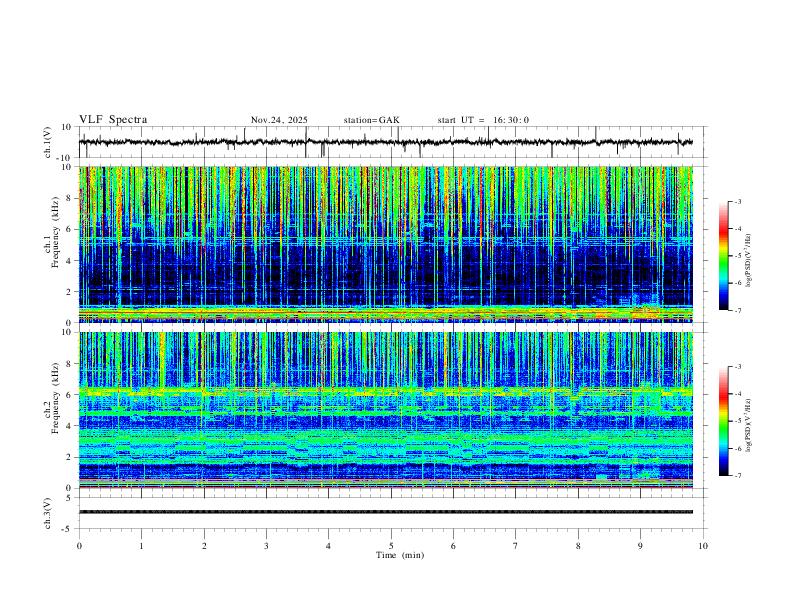Click the ch.2 "Frequency (kHz)" axis label

point(56,398)
